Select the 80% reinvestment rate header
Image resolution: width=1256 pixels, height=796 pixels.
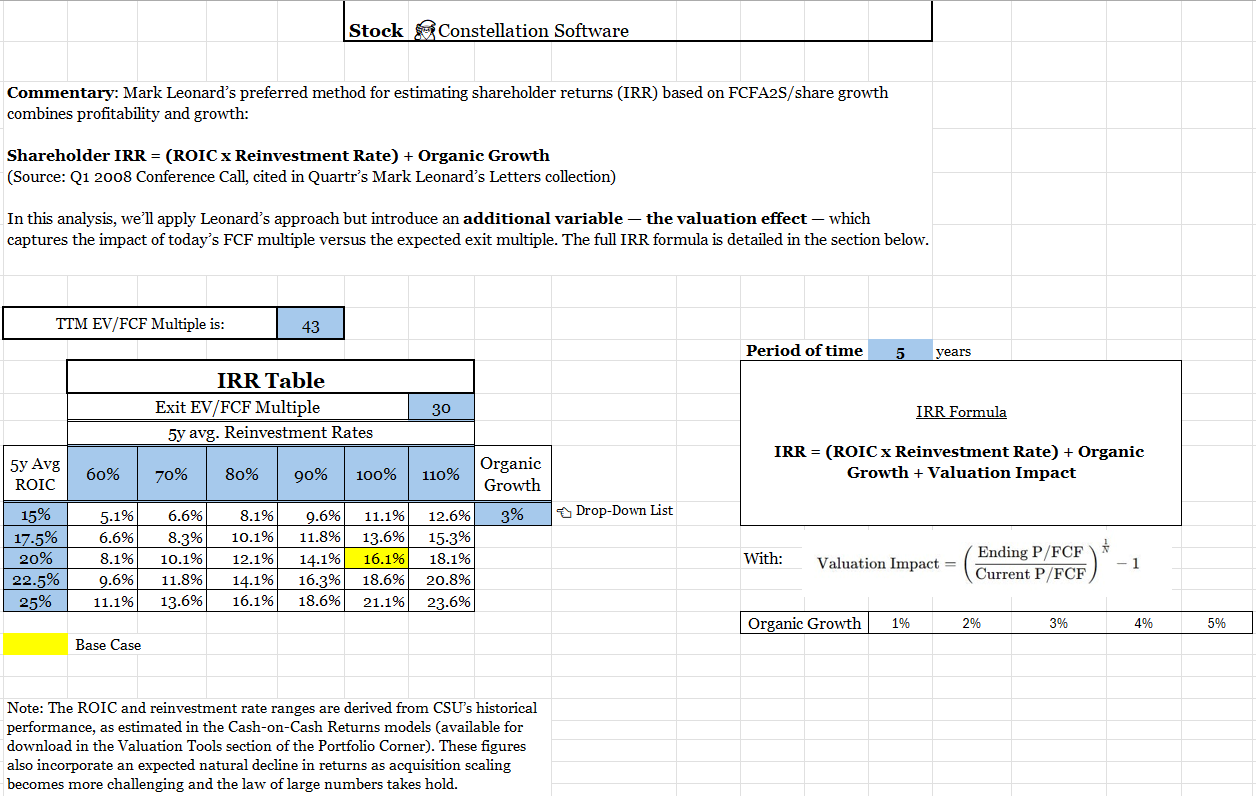coord(242,475)
